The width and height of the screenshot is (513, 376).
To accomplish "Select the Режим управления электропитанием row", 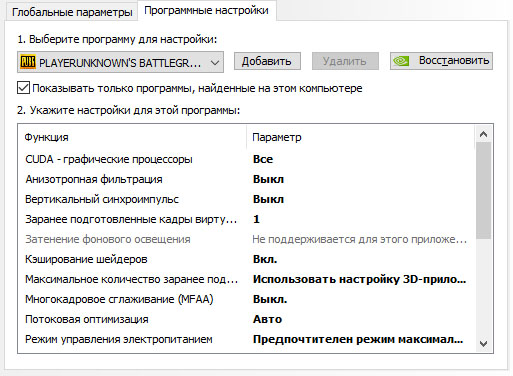I will [x=247, y=339].
